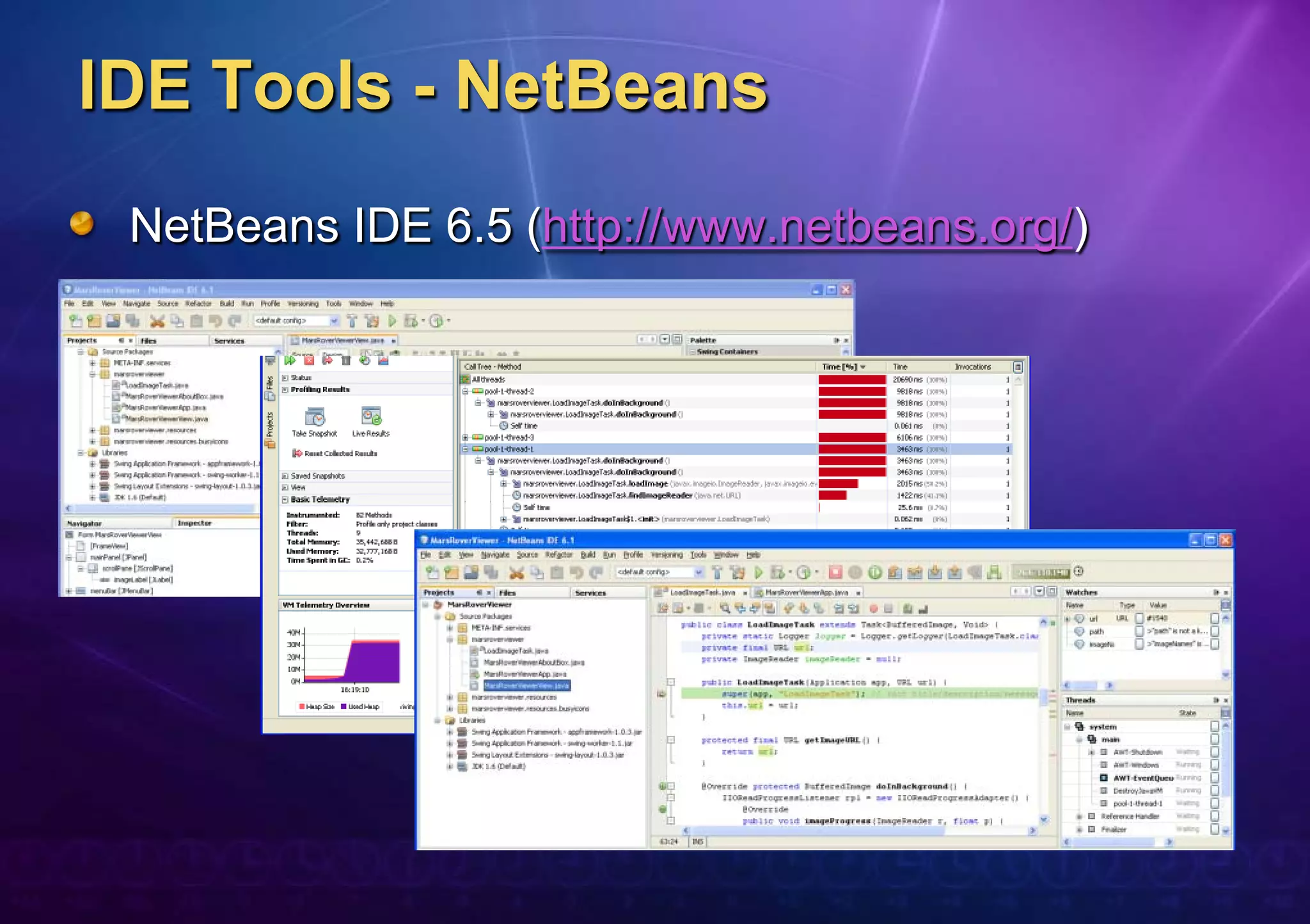This screenshot has height=924, width=1310.
Task: Click green Continue debugger icon in front toolbar
Action: point(875,572)
